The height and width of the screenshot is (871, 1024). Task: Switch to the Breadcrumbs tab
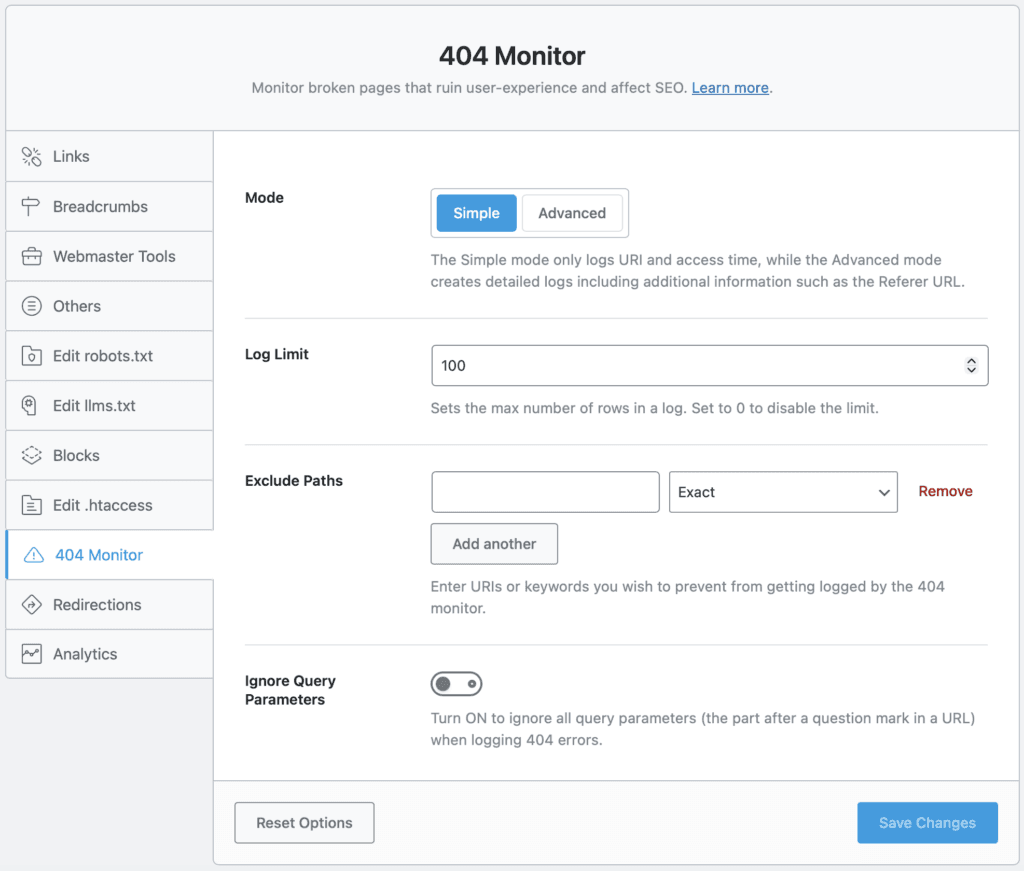pyautogui.click(x=109, y=206)
